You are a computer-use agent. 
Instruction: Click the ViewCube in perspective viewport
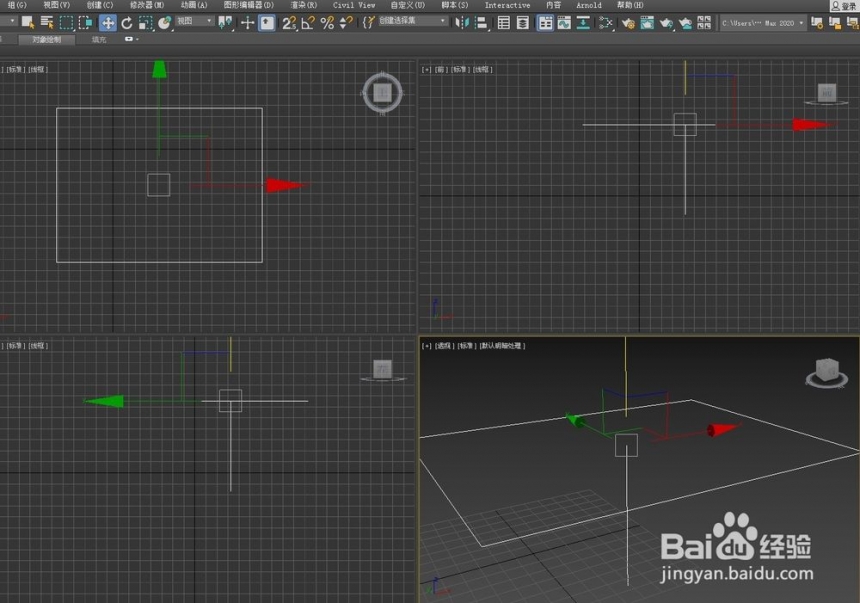[827, 373]
